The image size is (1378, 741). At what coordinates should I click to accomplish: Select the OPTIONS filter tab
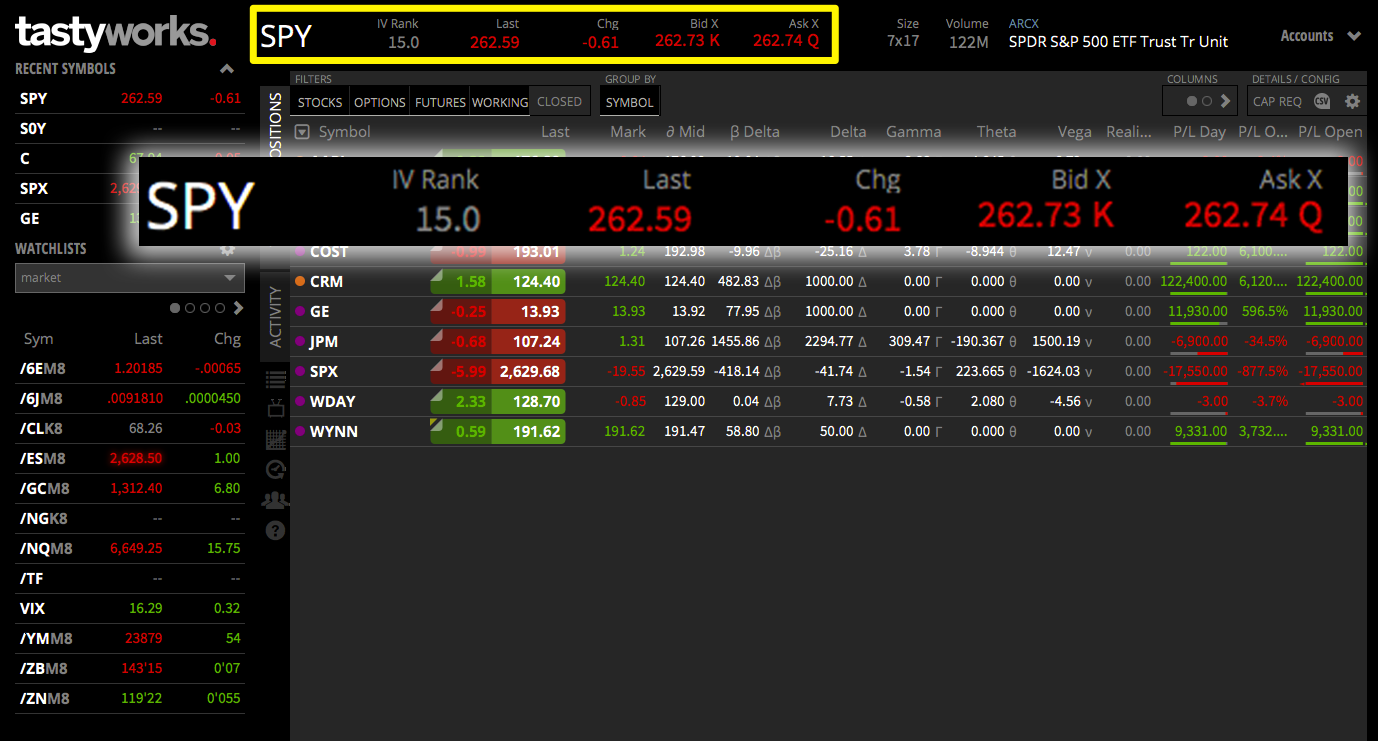[379, 101]
